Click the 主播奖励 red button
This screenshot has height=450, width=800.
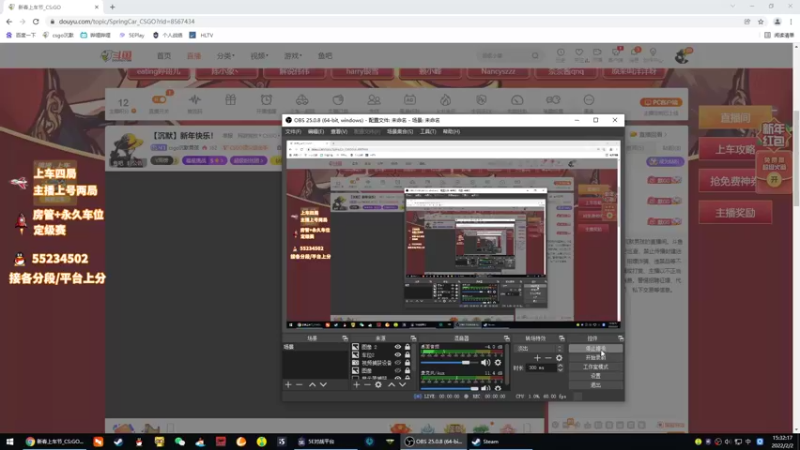point(735,213)
